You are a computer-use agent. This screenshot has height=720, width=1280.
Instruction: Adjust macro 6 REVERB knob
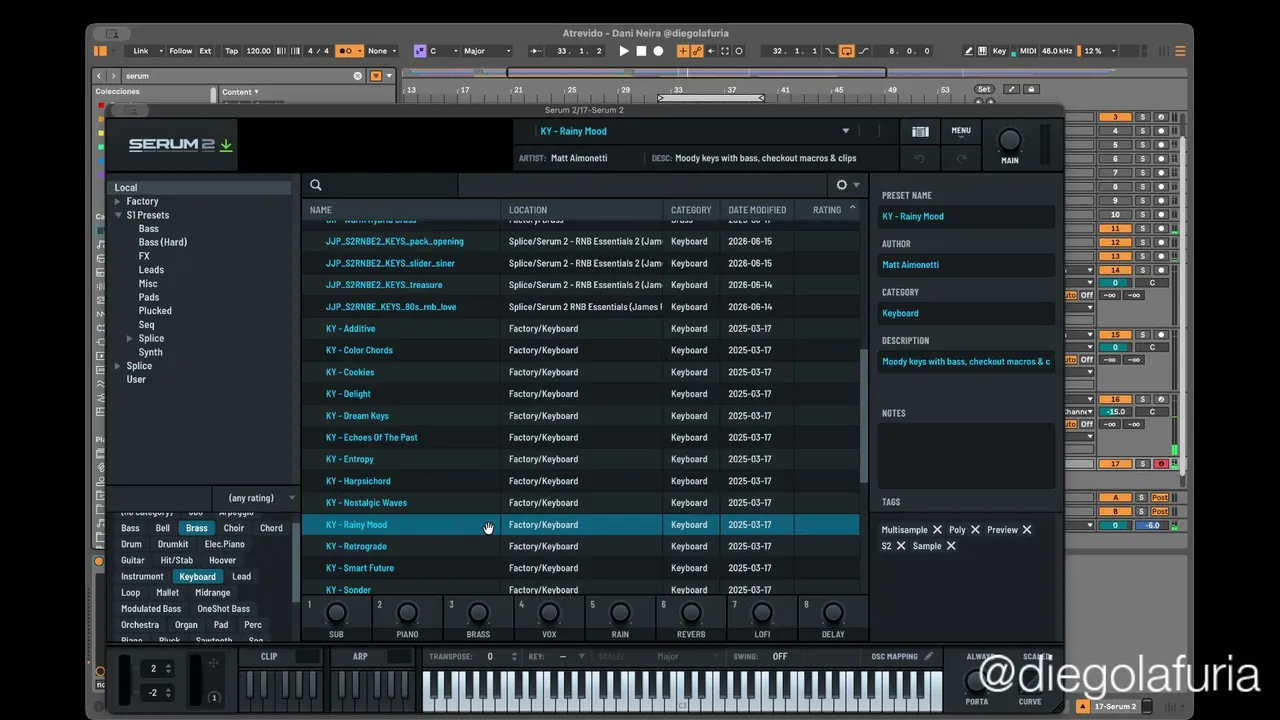(691, 613)
